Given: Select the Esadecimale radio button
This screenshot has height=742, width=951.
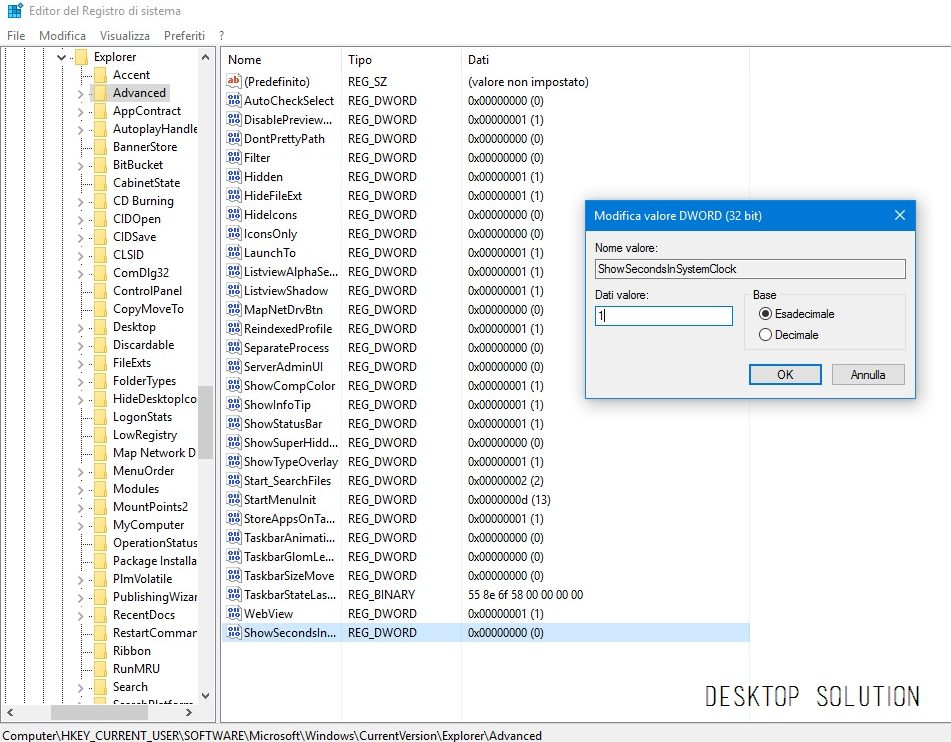Looking at the screenshot, I should 766,314.
